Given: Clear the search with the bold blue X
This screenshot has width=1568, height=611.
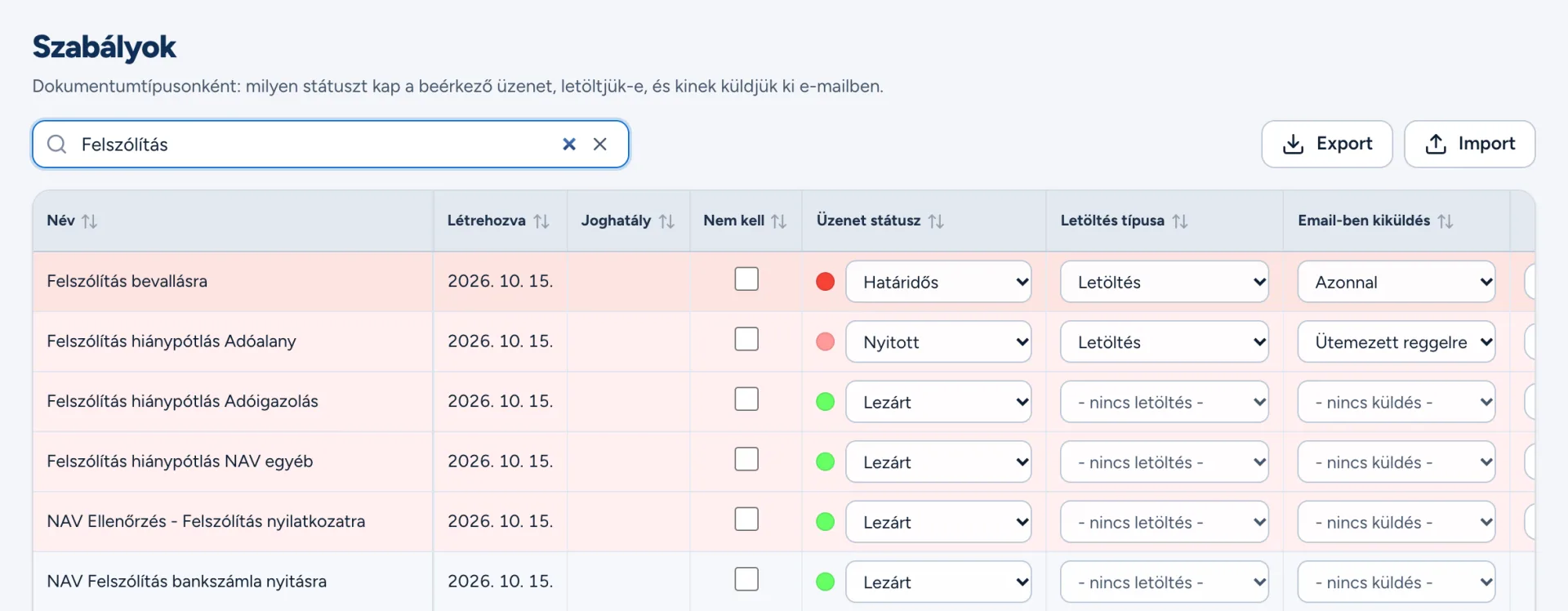Looking at the screenshot, I should pos(569,145).
